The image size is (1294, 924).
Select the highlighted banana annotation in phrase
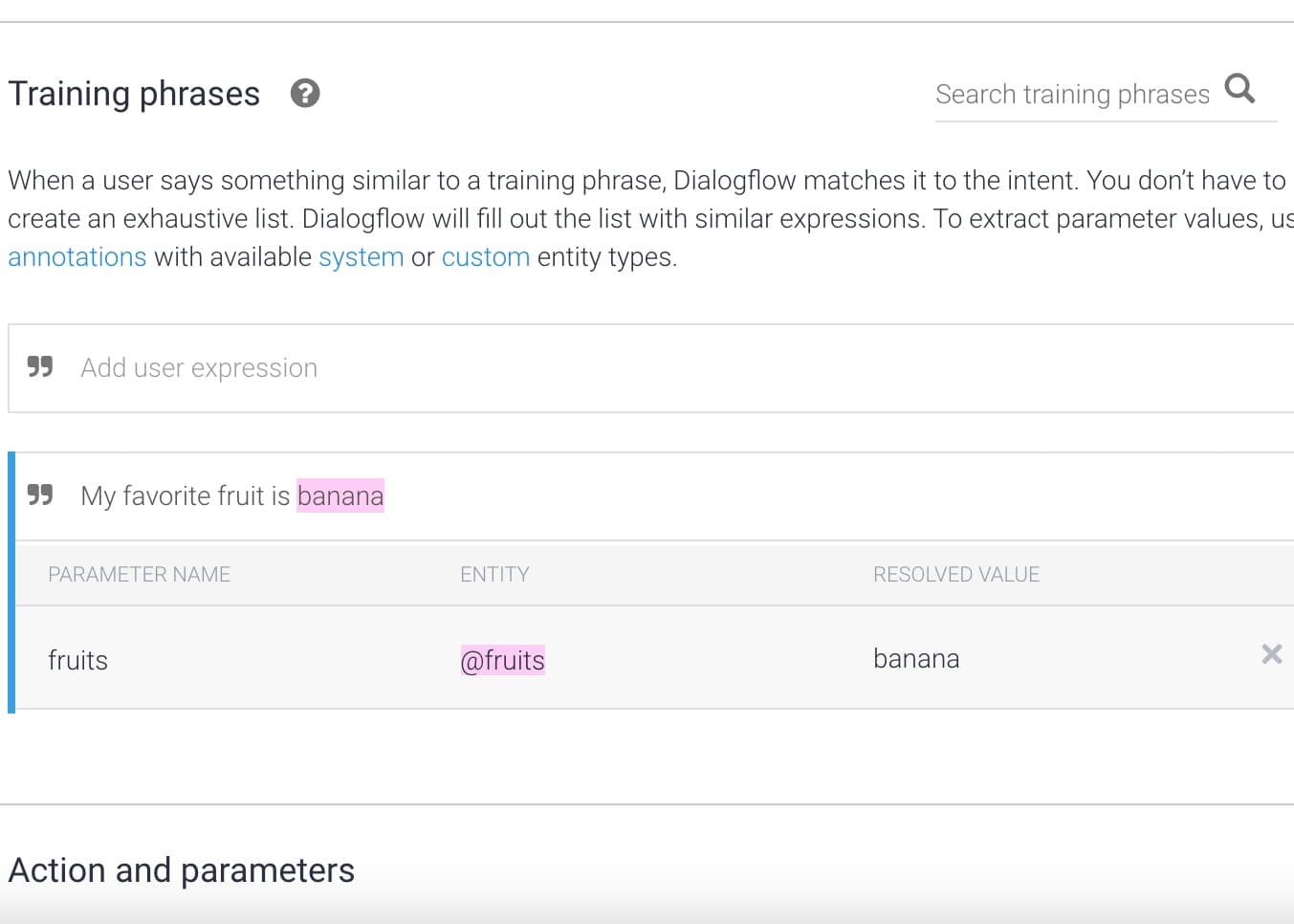tap(340, 495)
